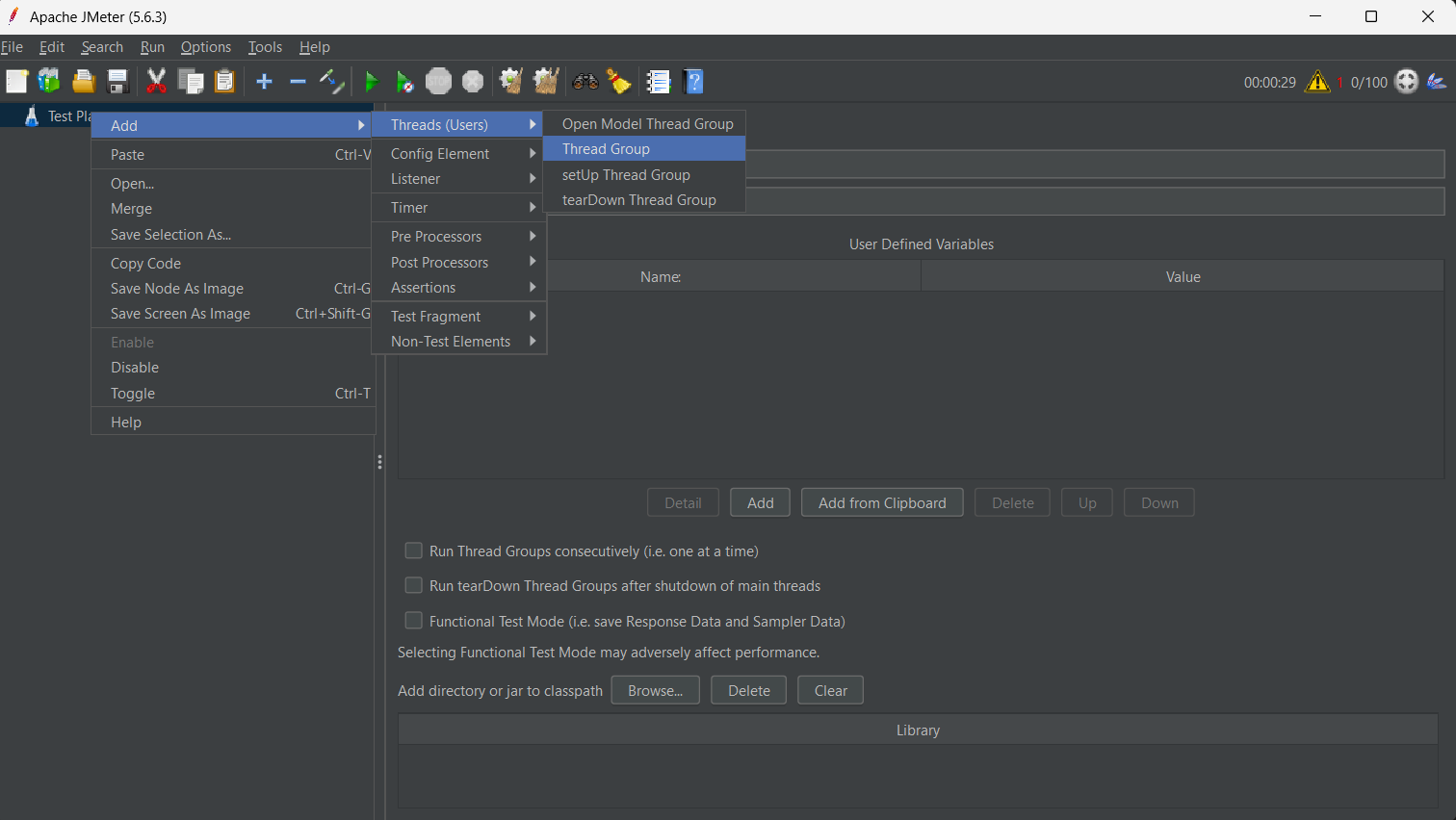Select Thread Group from the submenu
This screenshot has width=1456, height=820.
[x=606, y=149]
